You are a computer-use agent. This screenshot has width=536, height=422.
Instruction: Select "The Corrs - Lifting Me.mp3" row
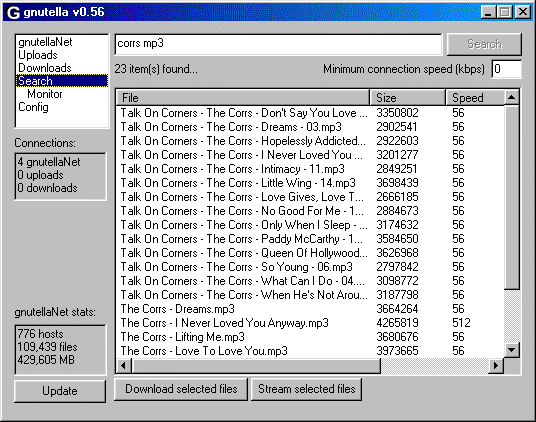310,337
